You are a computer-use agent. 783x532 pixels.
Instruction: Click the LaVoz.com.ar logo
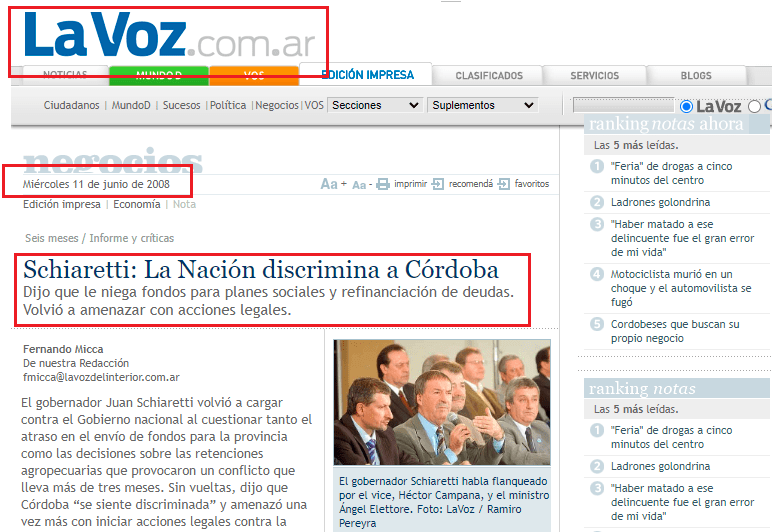[170, 35]
